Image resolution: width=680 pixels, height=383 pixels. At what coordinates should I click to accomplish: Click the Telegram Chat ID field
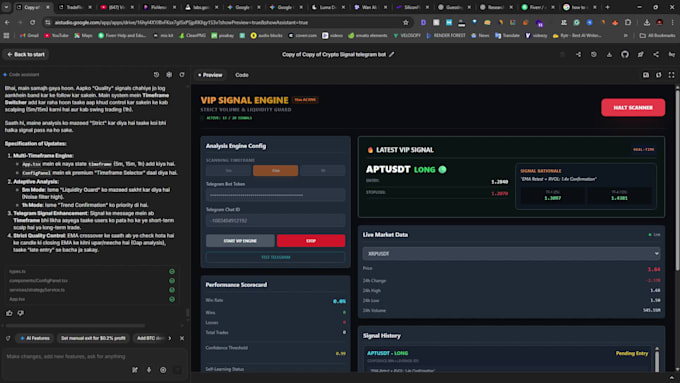point(275,221)
